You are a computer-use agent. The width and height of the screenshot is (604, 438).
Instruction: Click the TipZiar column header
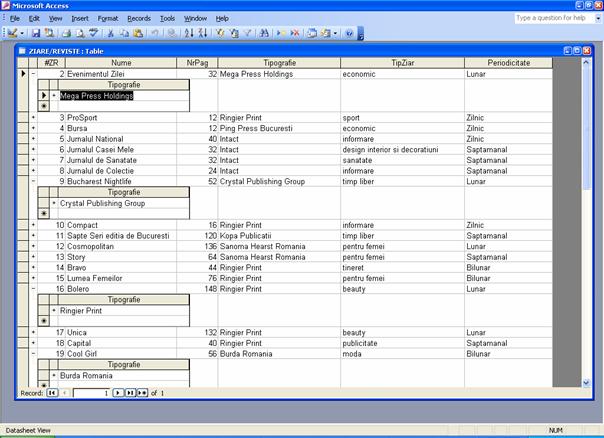(401, 63)
